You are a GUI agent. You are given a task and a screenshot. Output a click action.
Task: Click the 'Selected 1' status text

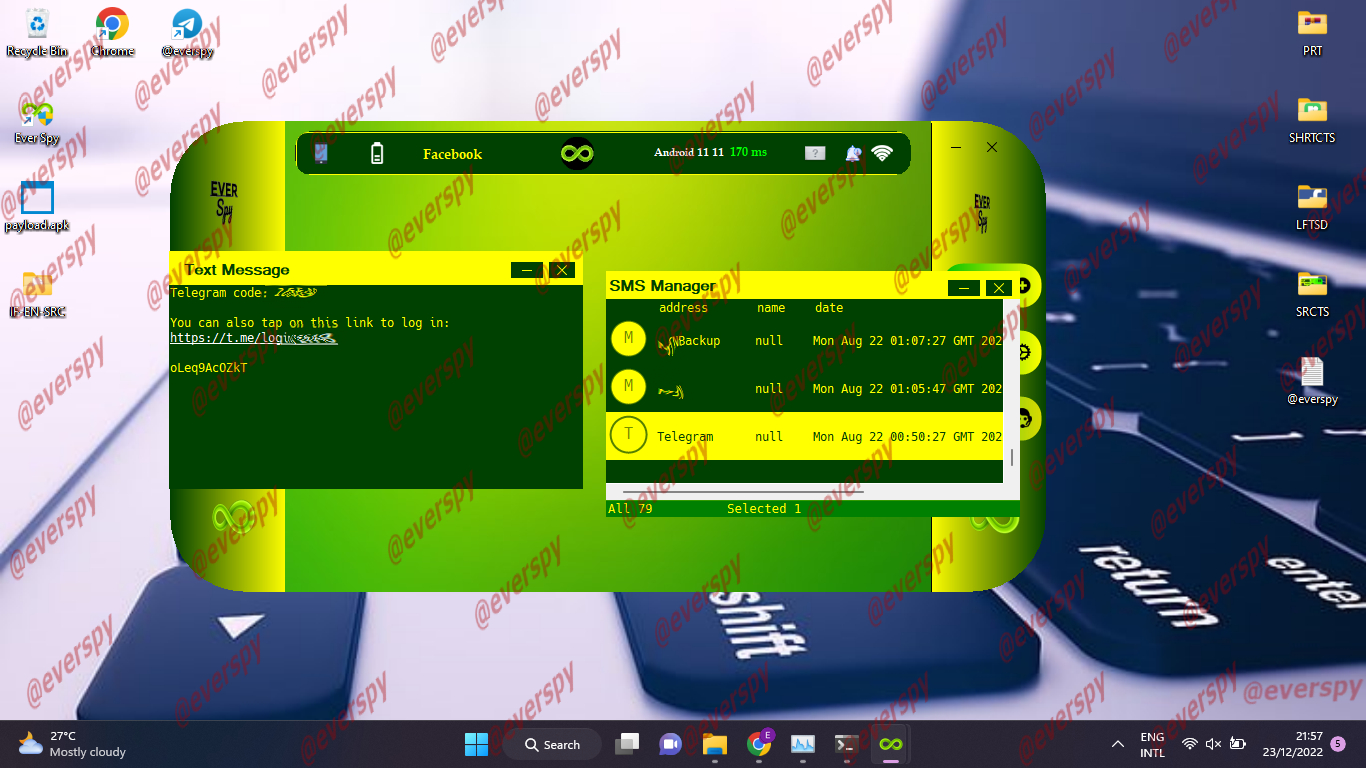tap(764, 509)
